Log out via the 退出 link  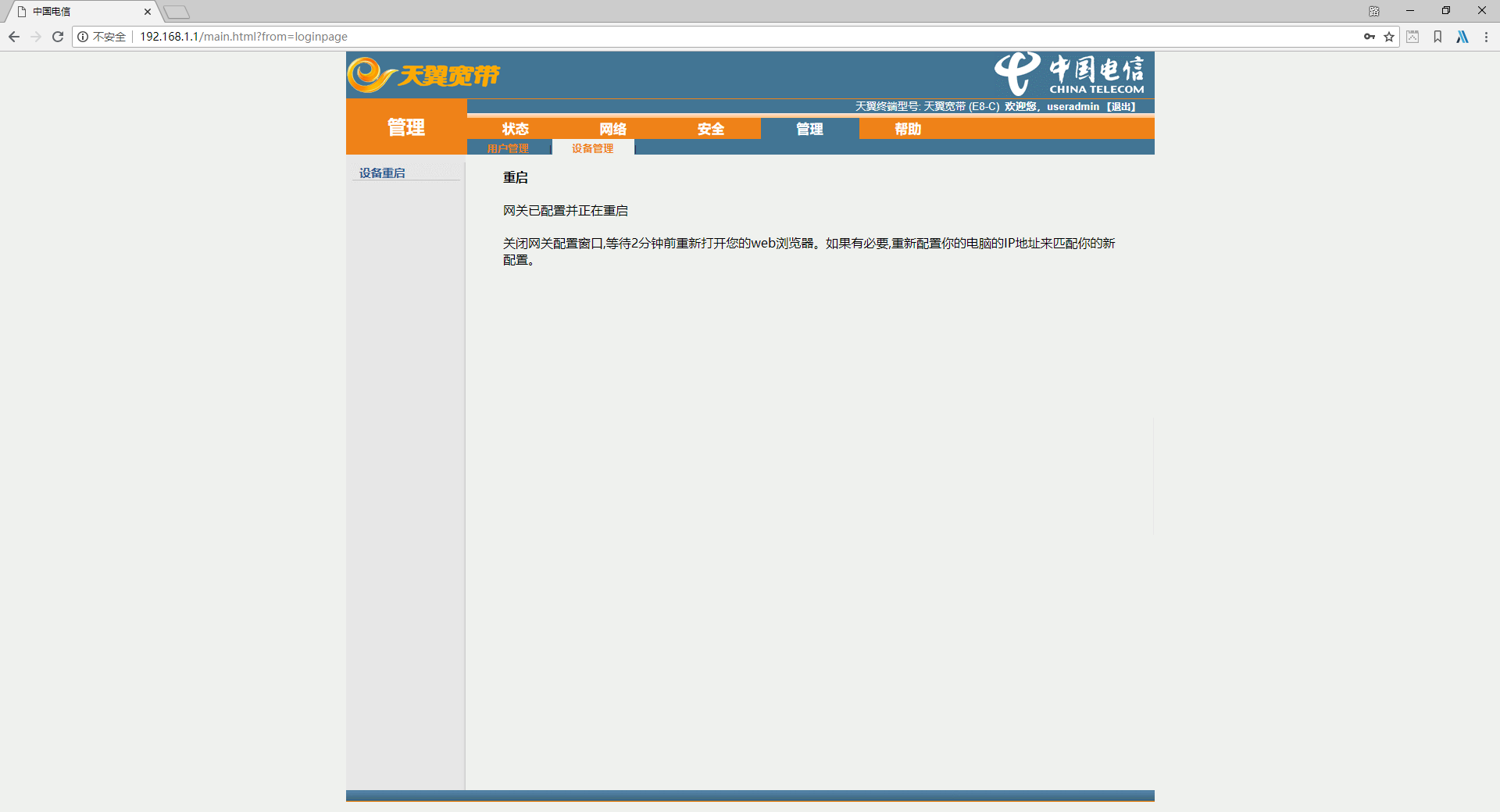click(x=1122, y=107)
